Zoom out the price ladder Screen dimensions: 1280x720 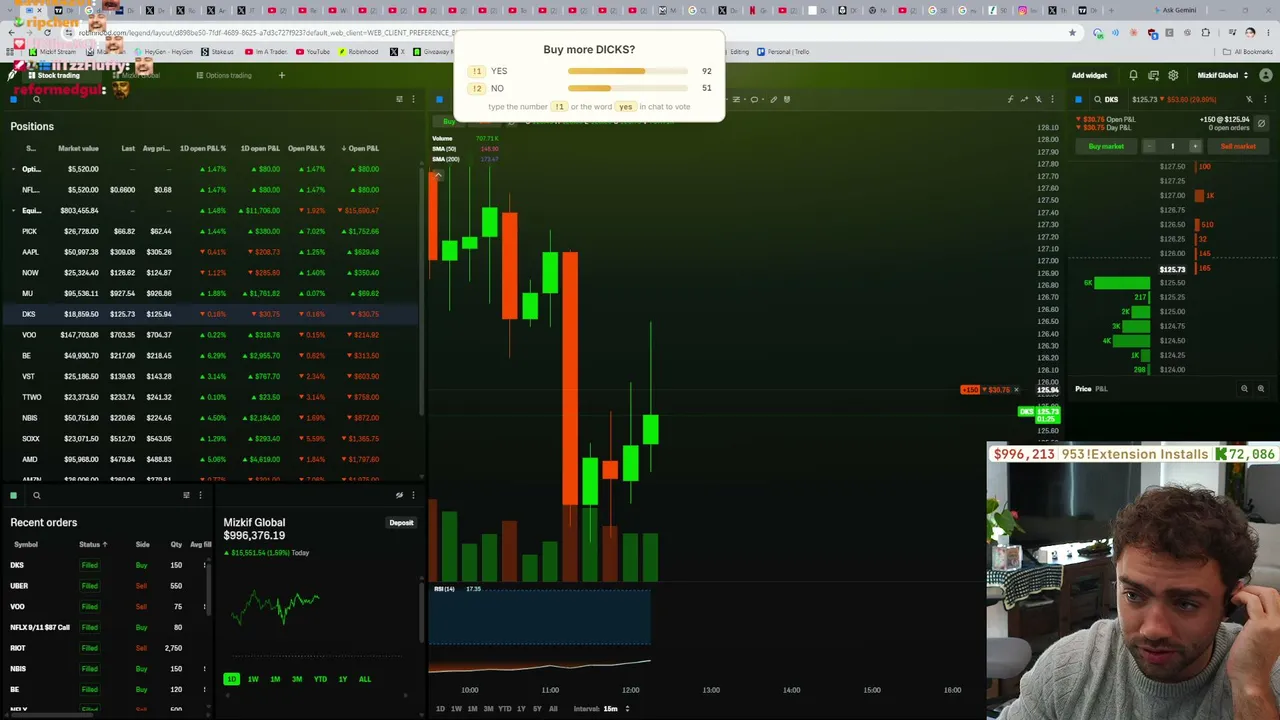pyautogui.click(x=1244, y=389)
